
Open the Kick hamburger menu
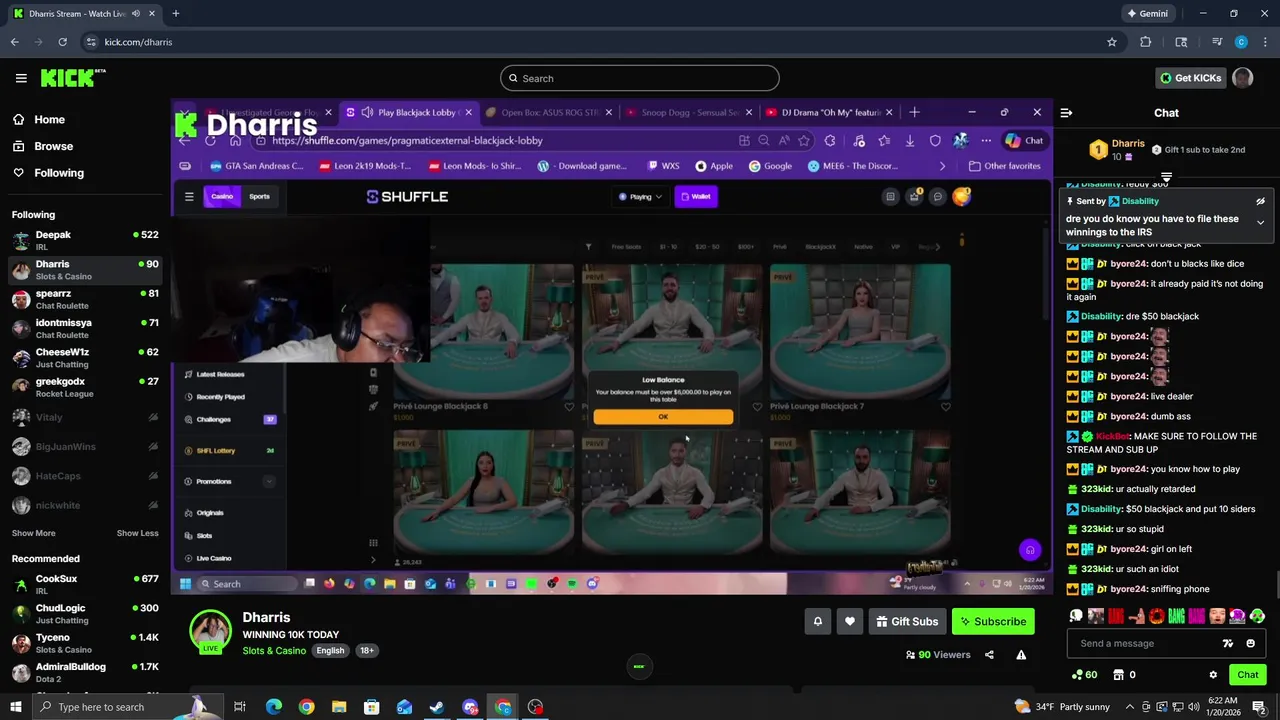click(x=21, y=78)
